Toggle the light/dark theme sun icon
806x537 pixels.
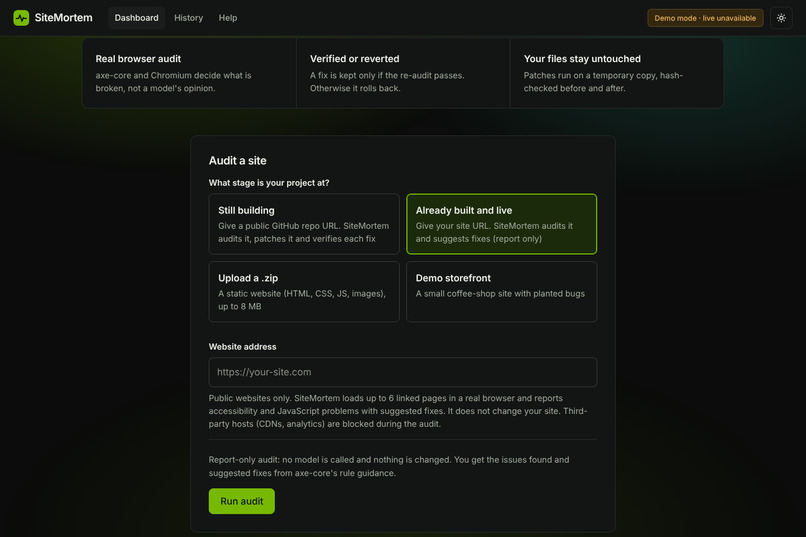click(x=781, y=18)
